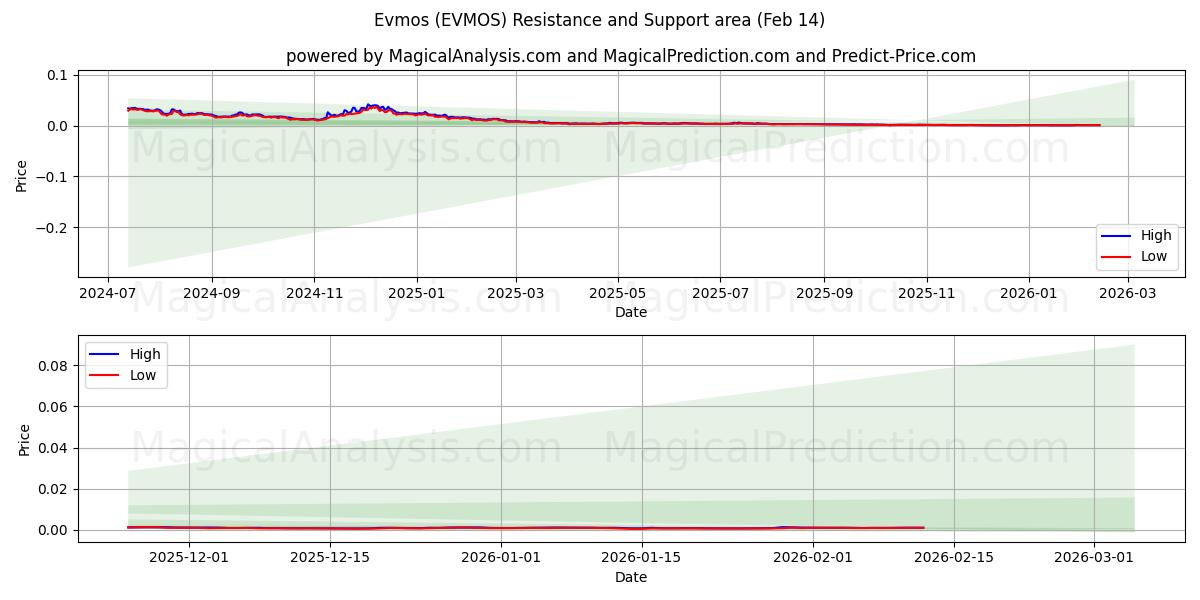Image resolution: width=1200 pixels, height=600 pixels.
Task: Click the '2025-03' date tick label
Action: pyautogui.click(x=515, y=294)
